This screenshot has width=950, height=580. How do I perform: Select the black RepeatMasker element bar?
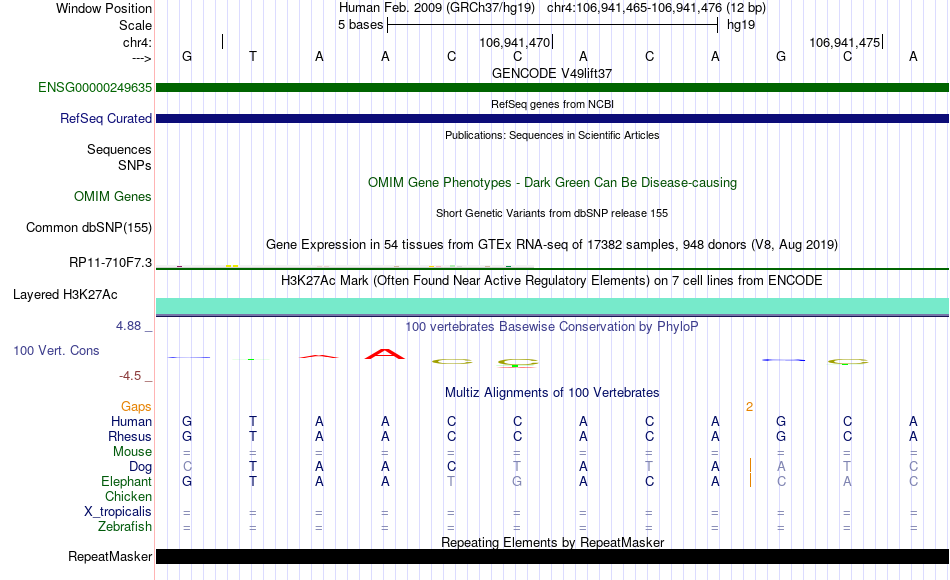552,556
